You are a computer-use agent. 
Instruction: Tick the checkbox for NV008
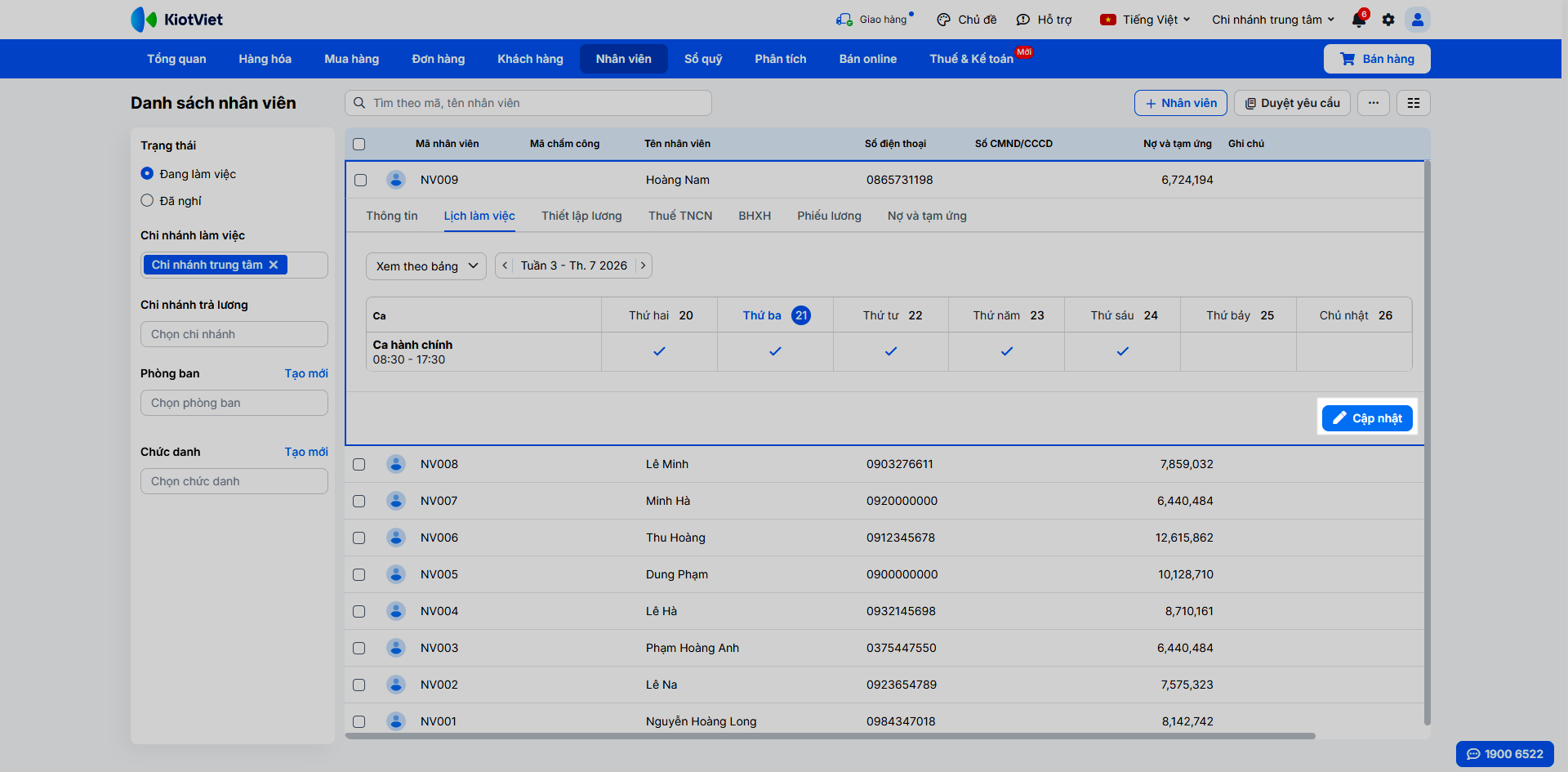point(359,464)
